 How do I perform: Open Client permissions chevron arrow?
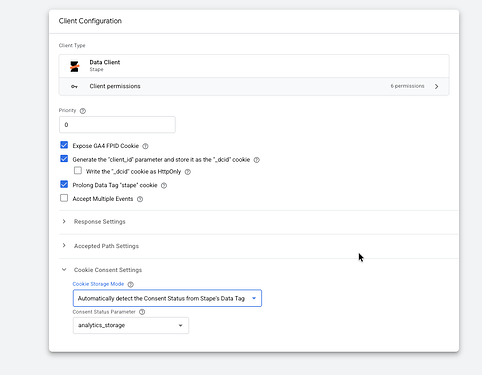(x=436, y=86)
